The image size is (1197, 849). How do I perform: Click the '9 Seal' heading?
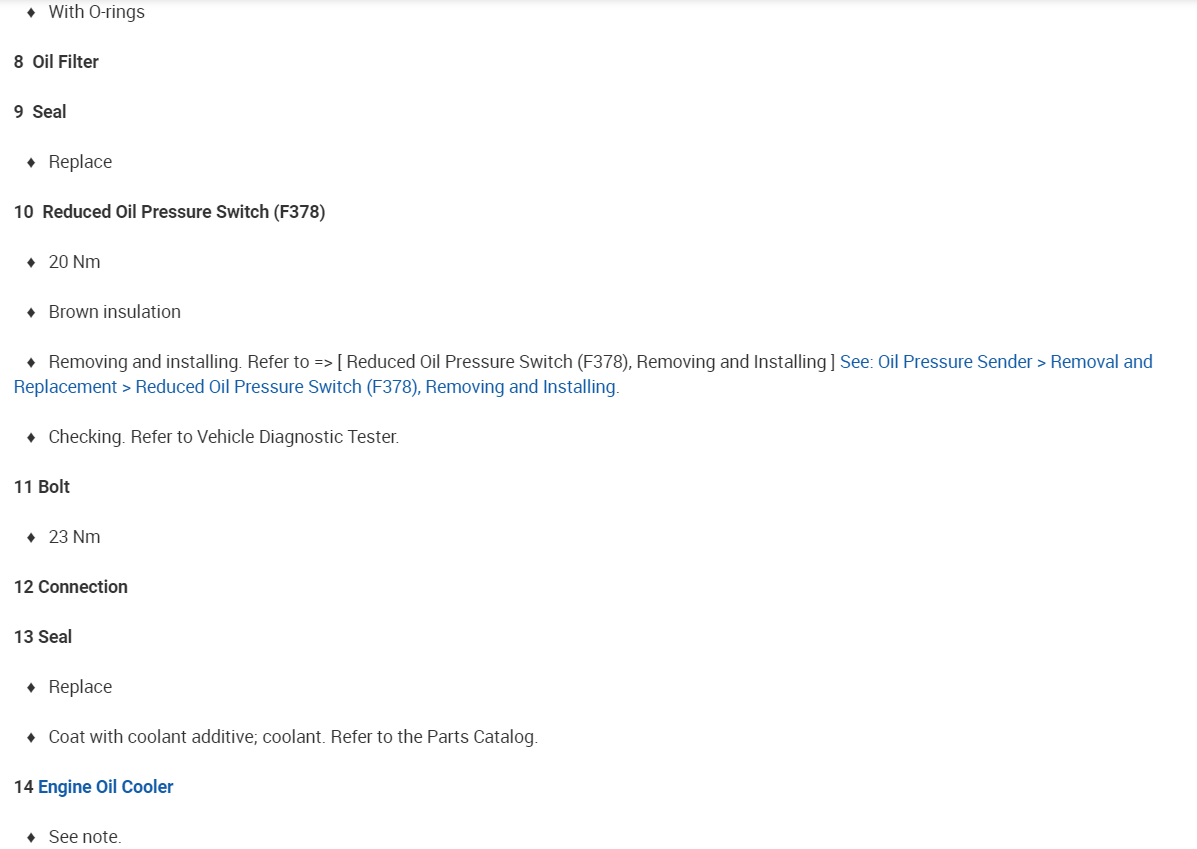click(40, 112)
